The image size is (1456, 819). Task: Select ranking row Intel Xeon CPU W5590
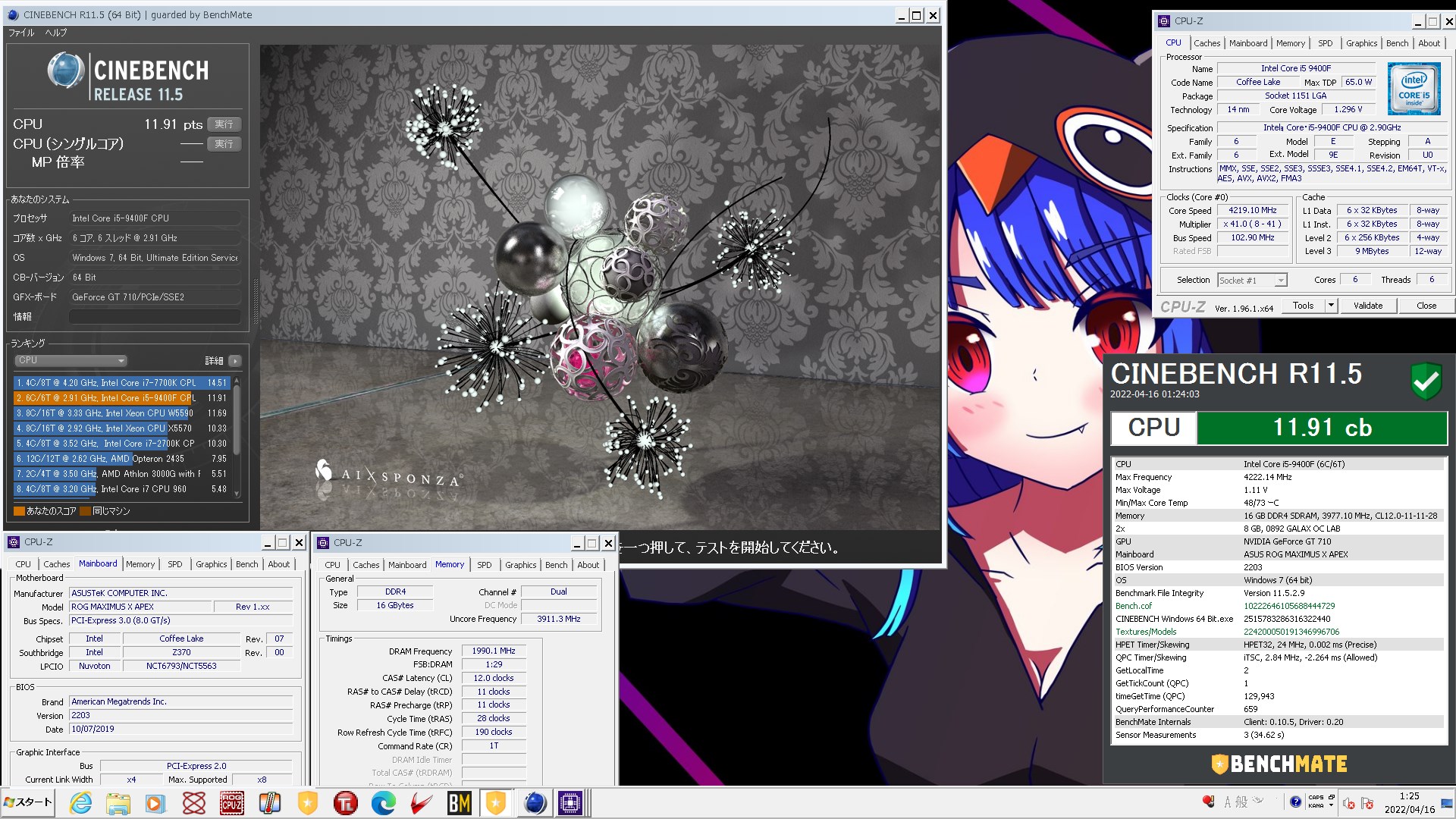[x=121, y=413]
